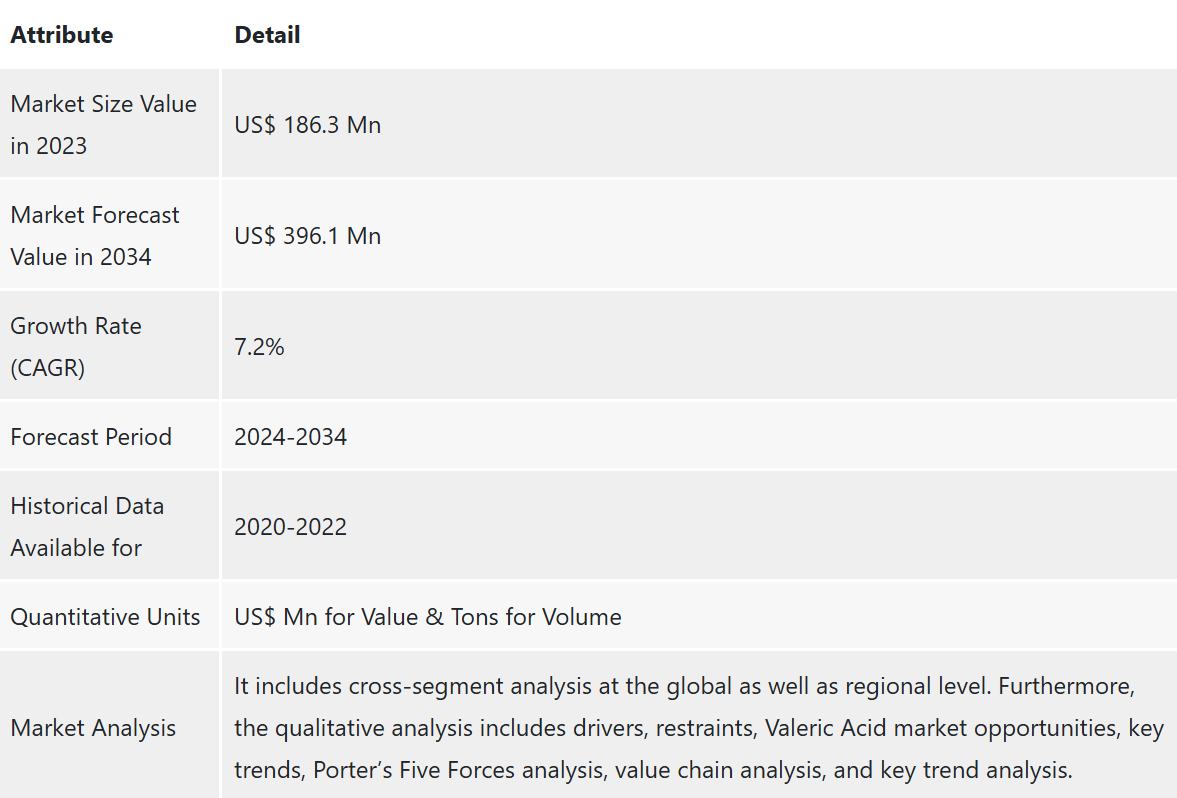Click the US$ 396.1 Mn value
The height and width of the screenshot is (798, 1177).
308,236
